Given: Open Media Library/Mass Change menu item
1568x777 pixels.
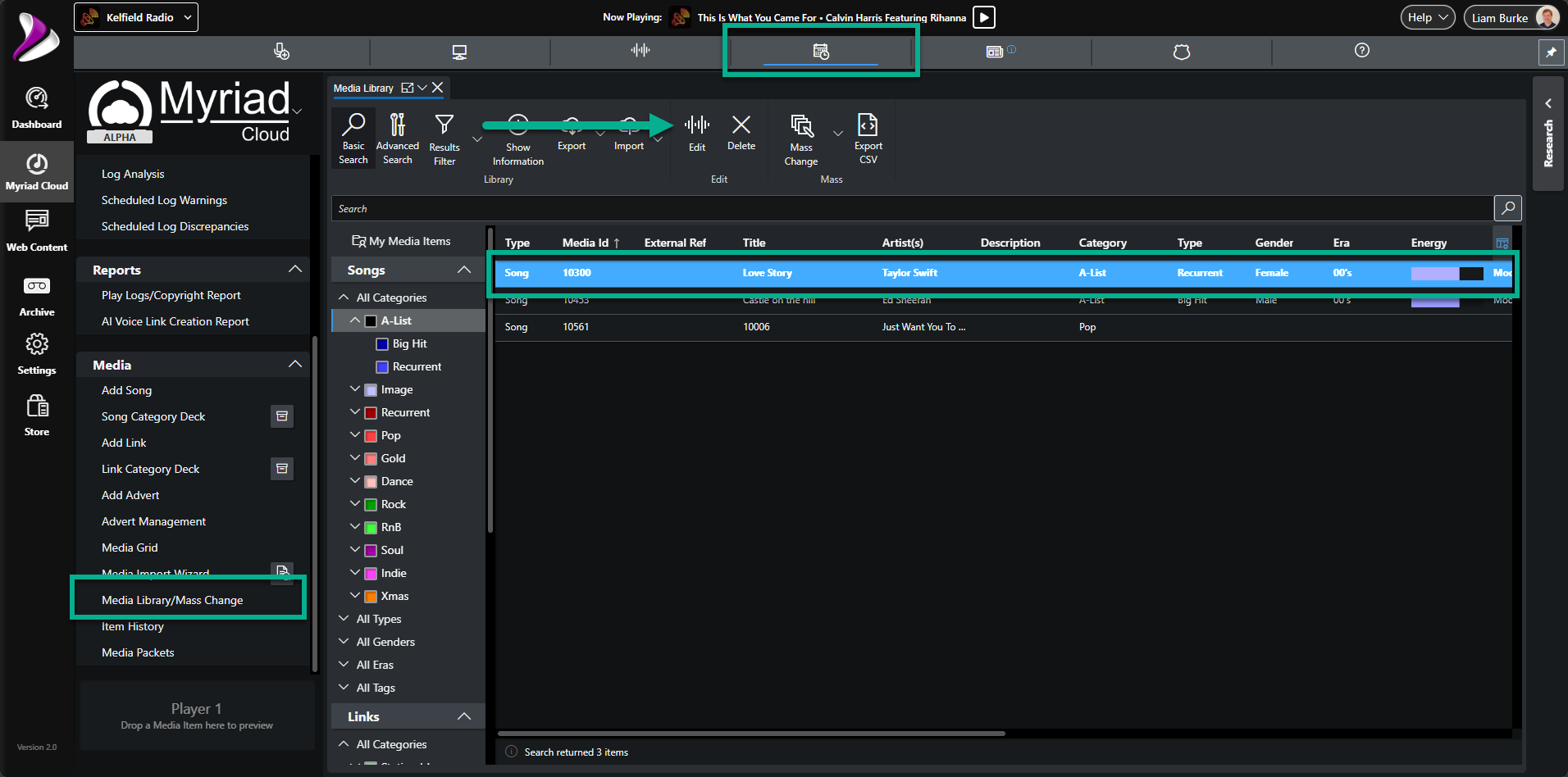Looking at the screenshot, I should pos(172,600).
